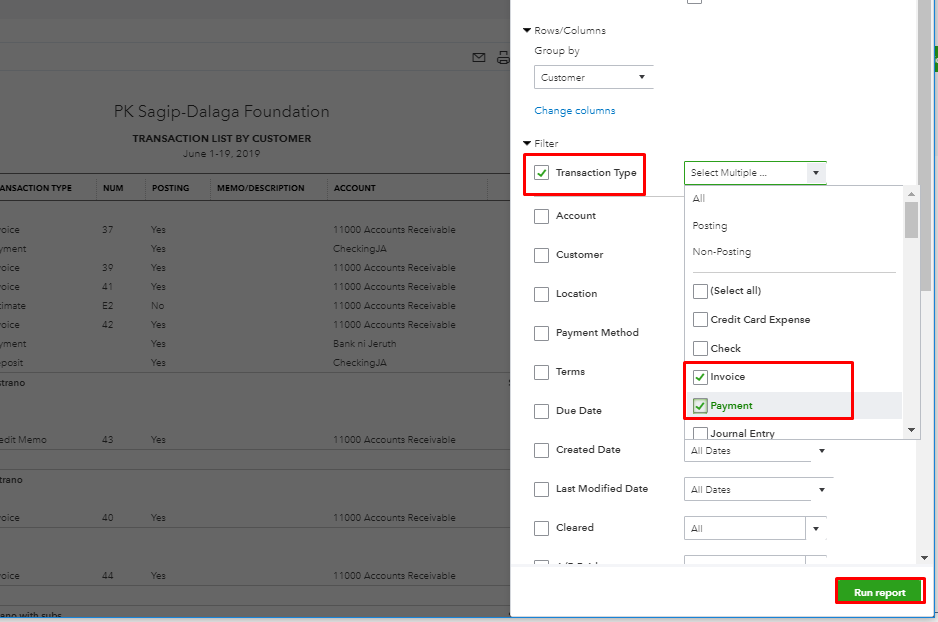This screenshot has width=938, height=622.
Task: Toggle the (Select all) checkbox
Action: tap(700, 291)
